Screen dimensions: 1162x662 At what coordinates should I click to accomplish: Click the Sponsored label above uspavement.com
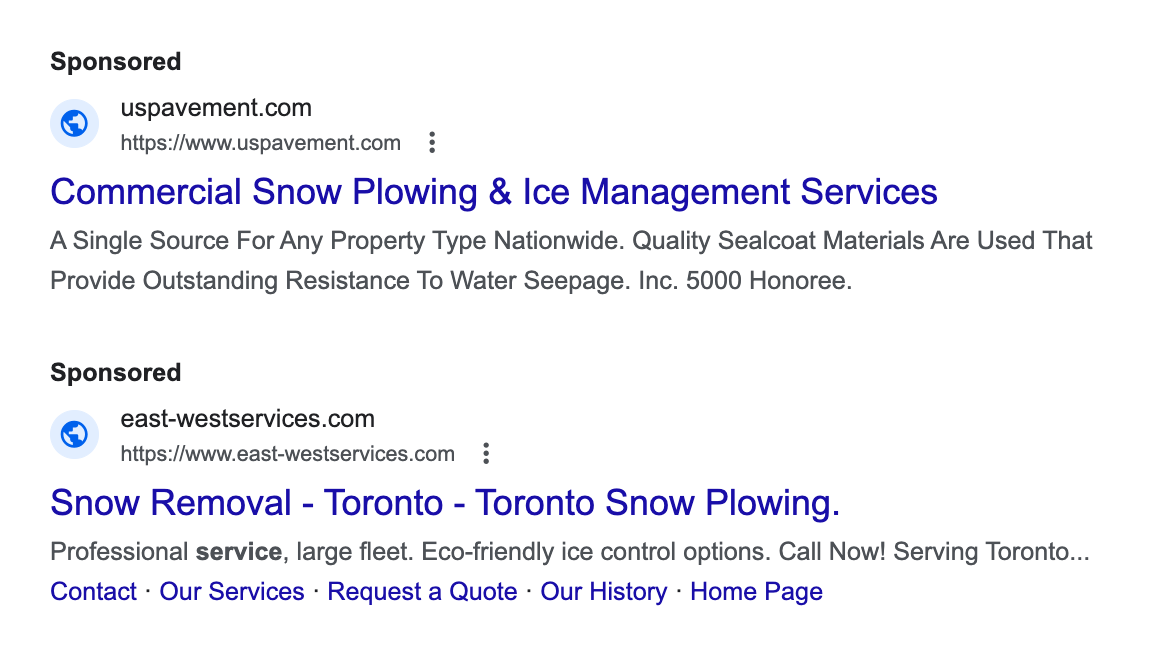pos(116,62)
